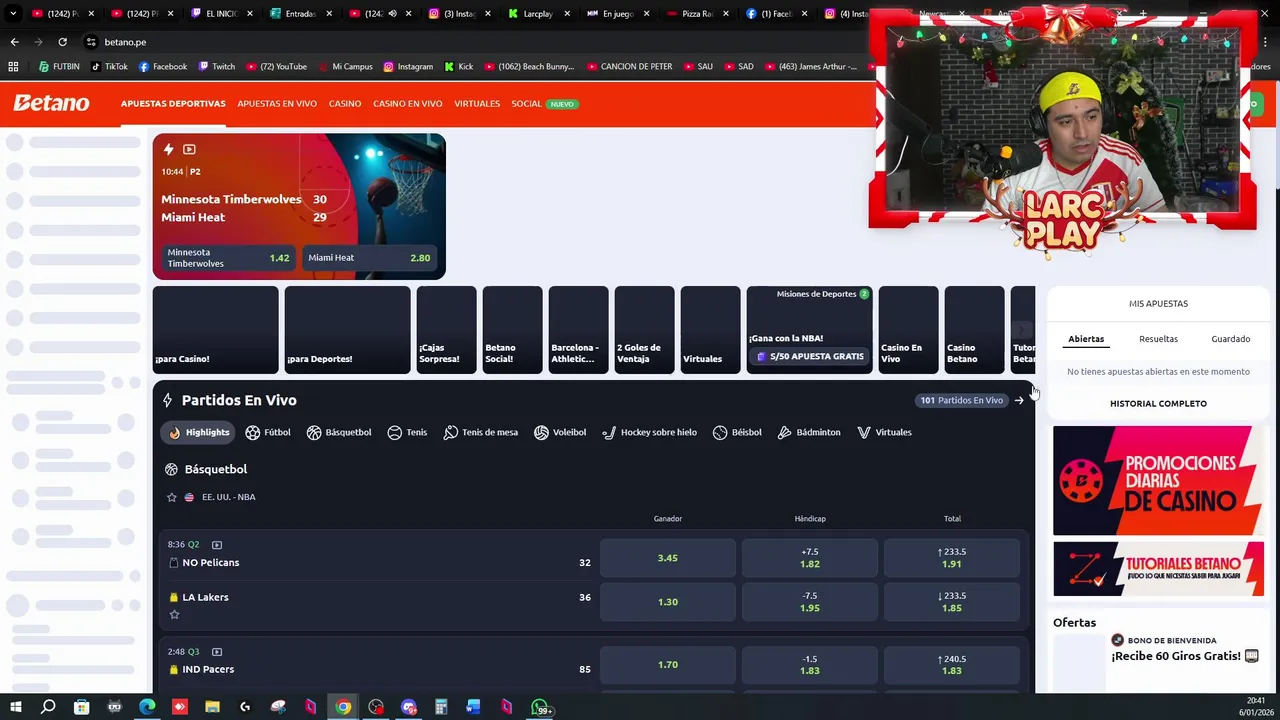Mute the audio-playing YouTube tab
Image resolution: width=1280 pixels, height=720 pixels.
tap(392, 14)
